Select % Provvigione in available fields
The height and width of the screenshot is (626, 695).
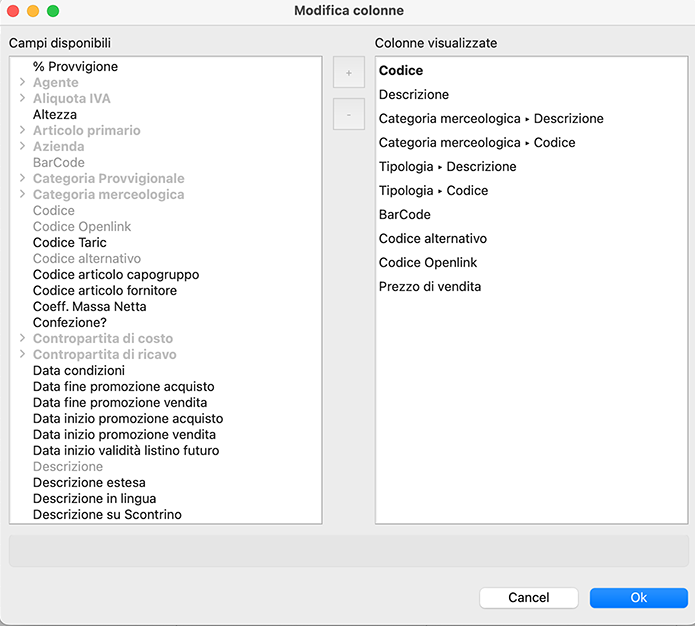point(75,67)
